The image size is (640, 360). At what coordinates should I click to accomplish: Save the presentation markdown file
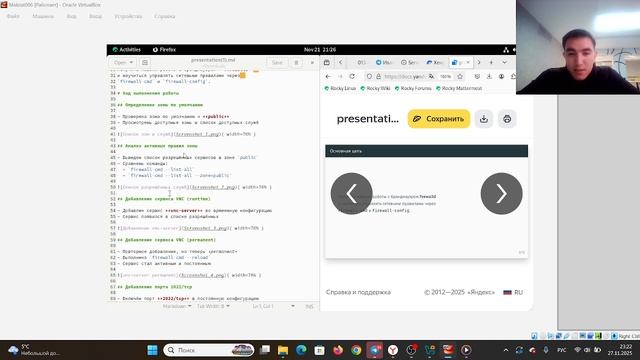277,62
